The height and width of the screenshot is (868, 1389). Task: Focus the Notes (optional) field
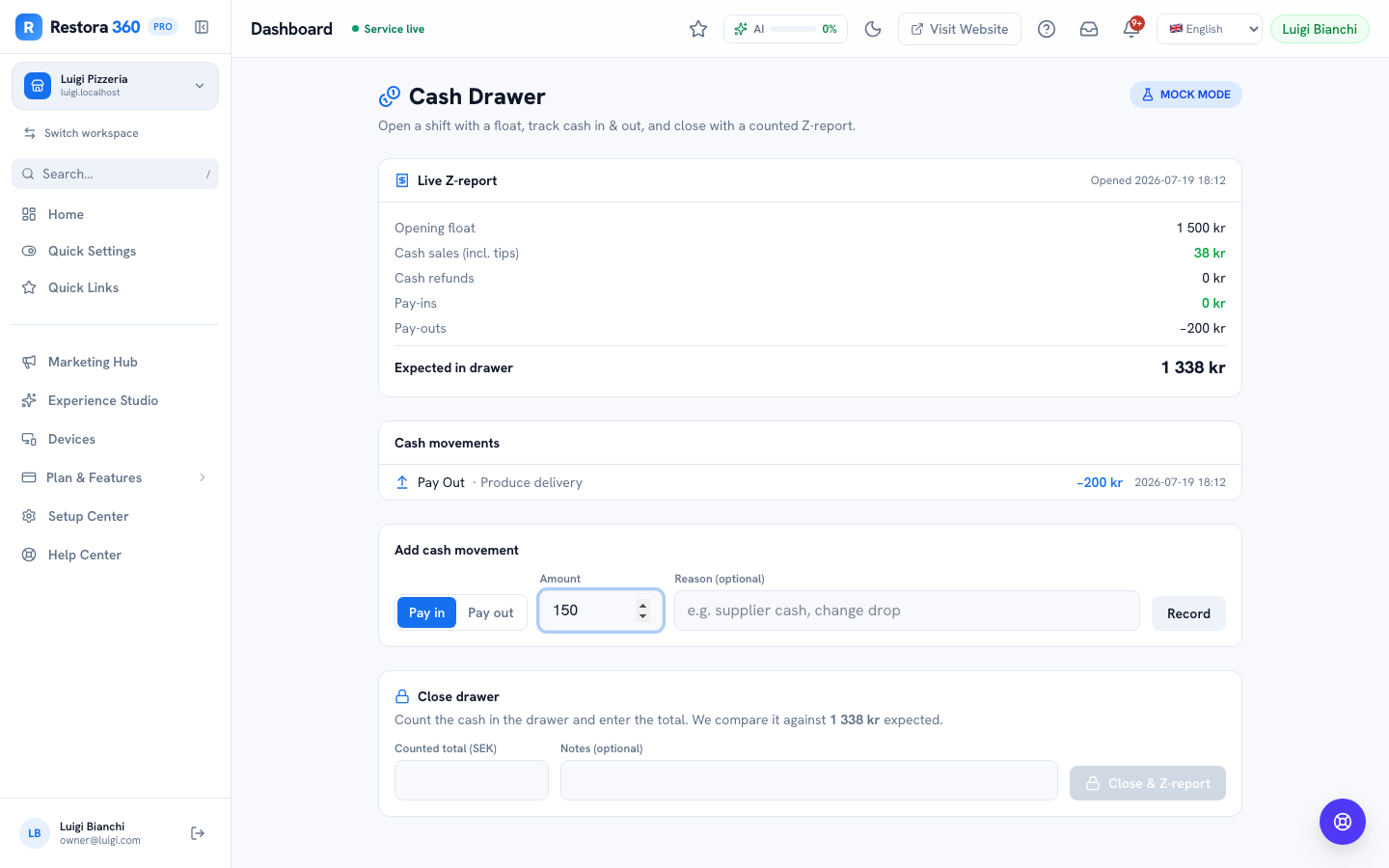[x=808, y=780]
